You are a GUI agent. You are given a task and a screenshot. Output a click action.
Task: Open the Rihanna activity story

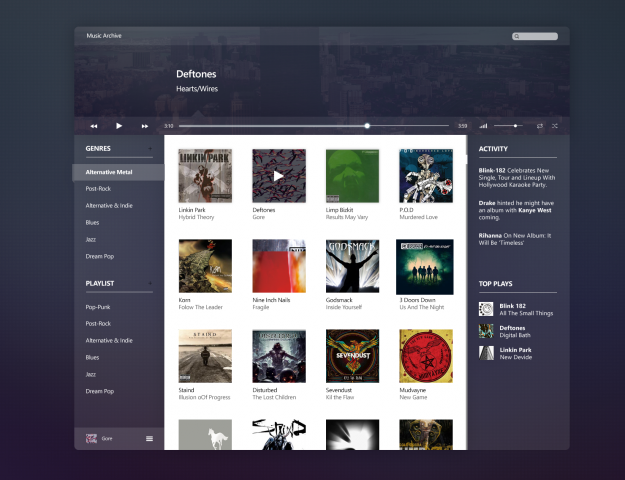coord(515,239)
